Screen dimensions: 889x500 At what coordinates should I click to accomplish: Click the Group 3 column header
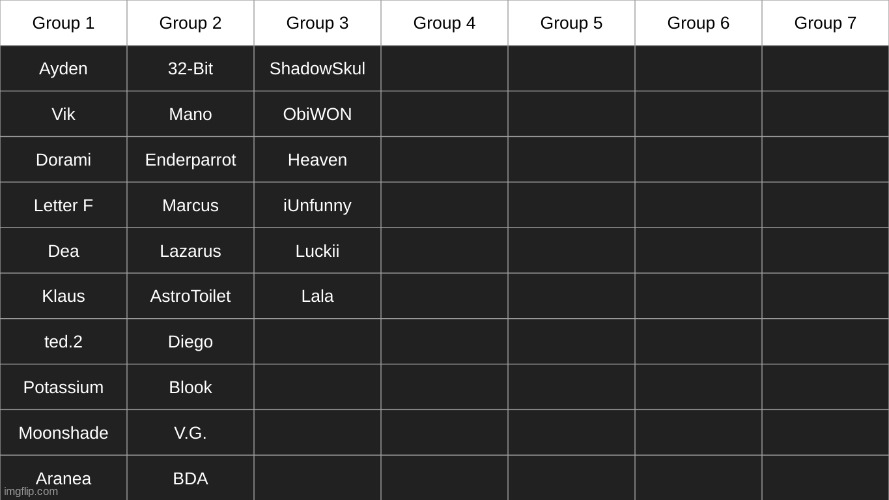tap(317, 23)
